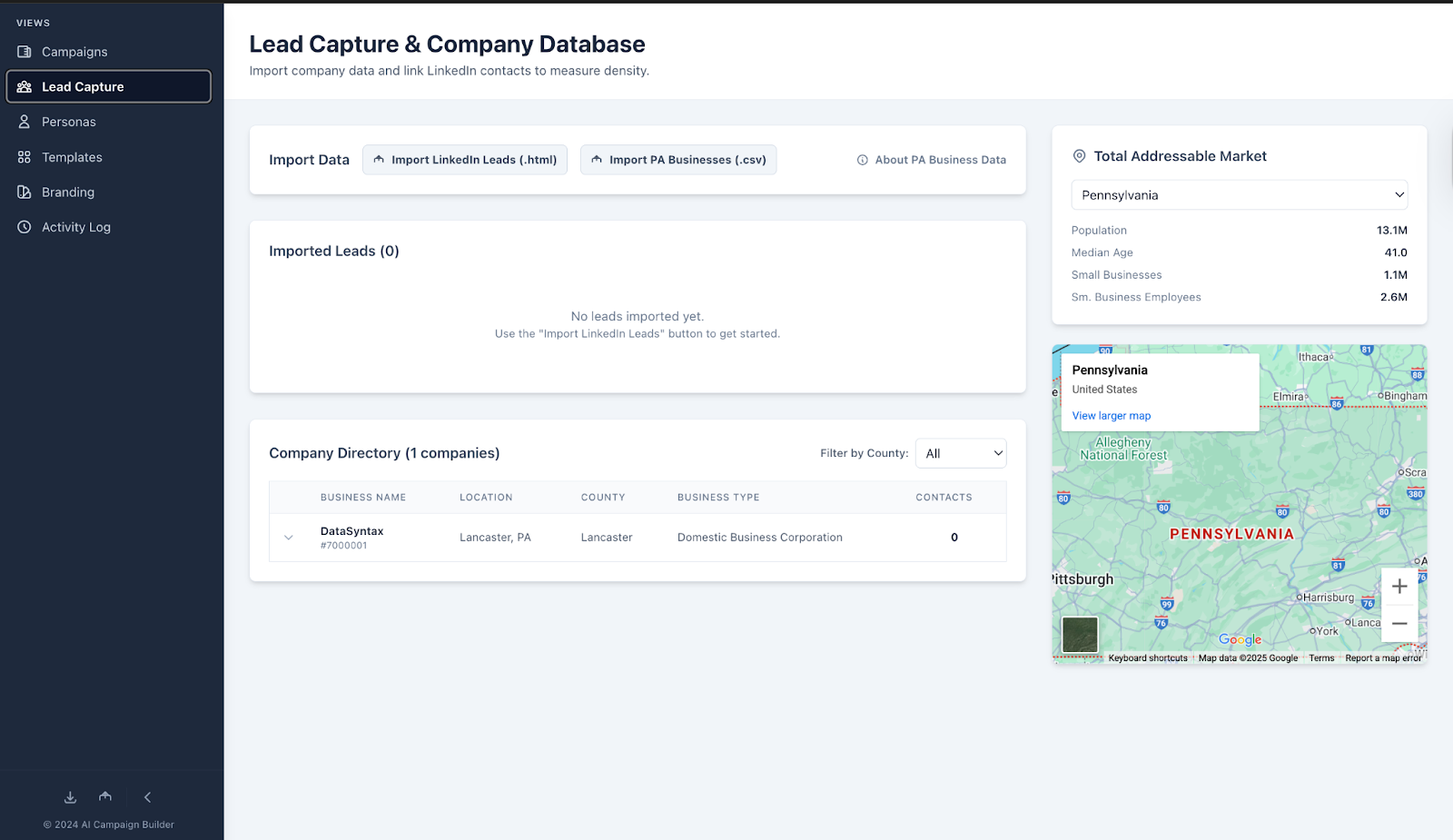Open the Filter by County dropdown
The width and height of the screenshot is (1453, 840).
(960, 453)
